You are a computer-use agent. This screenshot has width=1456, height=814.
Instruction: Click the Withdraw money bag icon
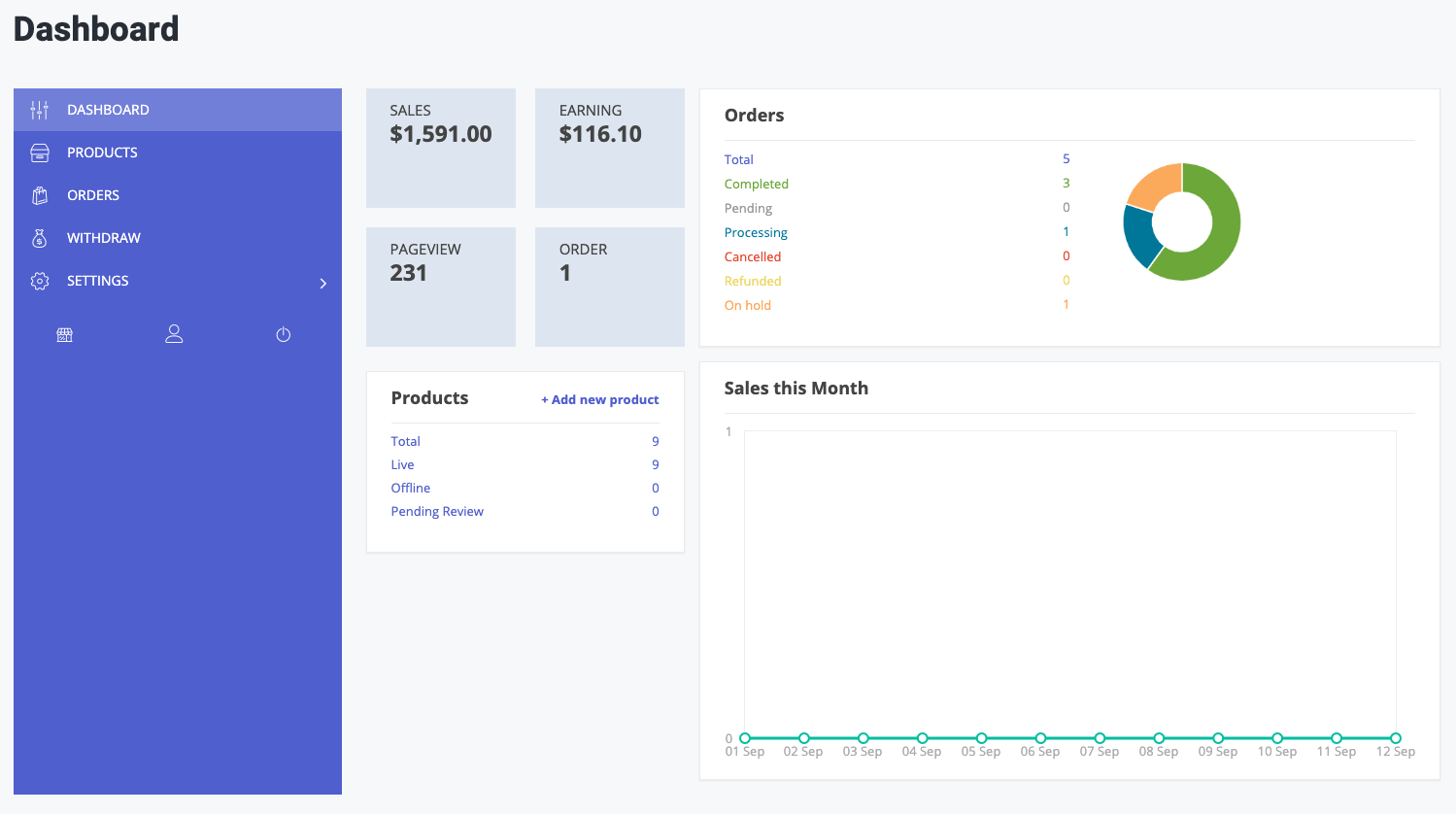40,238
